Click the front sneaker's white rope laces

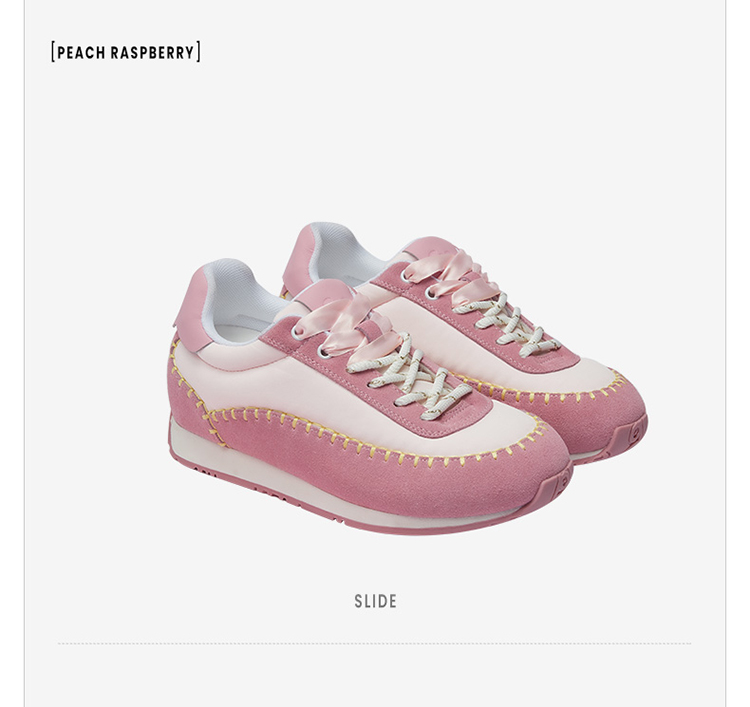point(409,380)
